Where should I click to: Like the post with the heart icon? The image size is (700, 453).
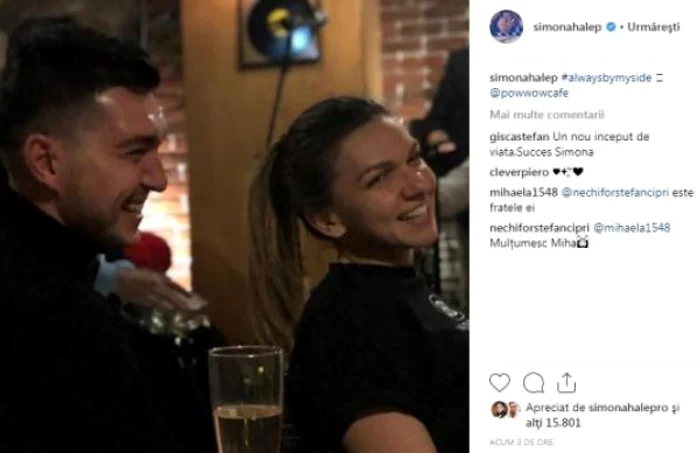[499, 383]
